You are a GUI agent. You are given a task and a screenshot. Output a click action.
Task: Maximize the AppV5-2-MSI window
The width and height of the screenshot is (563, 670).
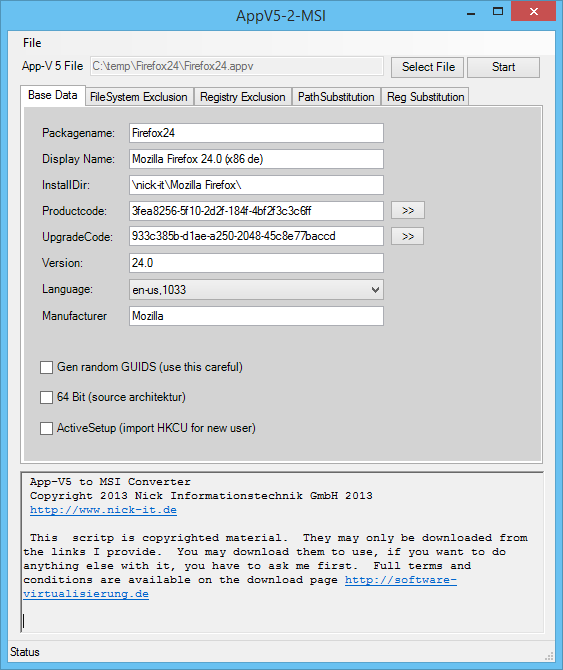click(x=498, y=12)
